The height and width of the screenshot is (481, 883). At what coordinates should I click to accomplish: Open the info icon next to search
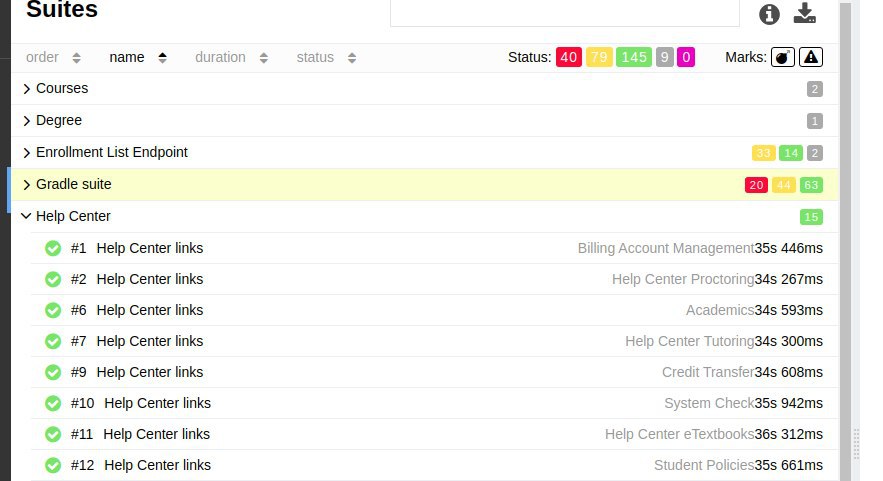point(769,15)
